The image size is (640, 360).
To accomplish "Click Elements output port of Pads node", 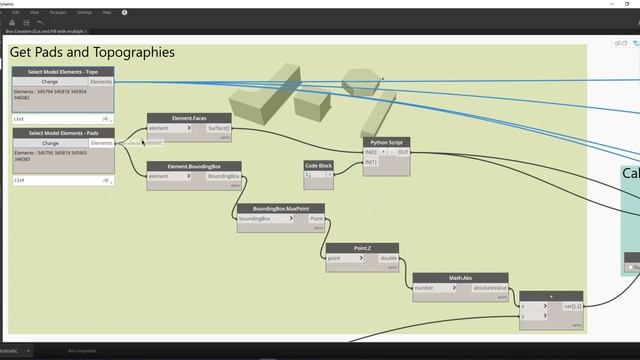I will 102,143.
